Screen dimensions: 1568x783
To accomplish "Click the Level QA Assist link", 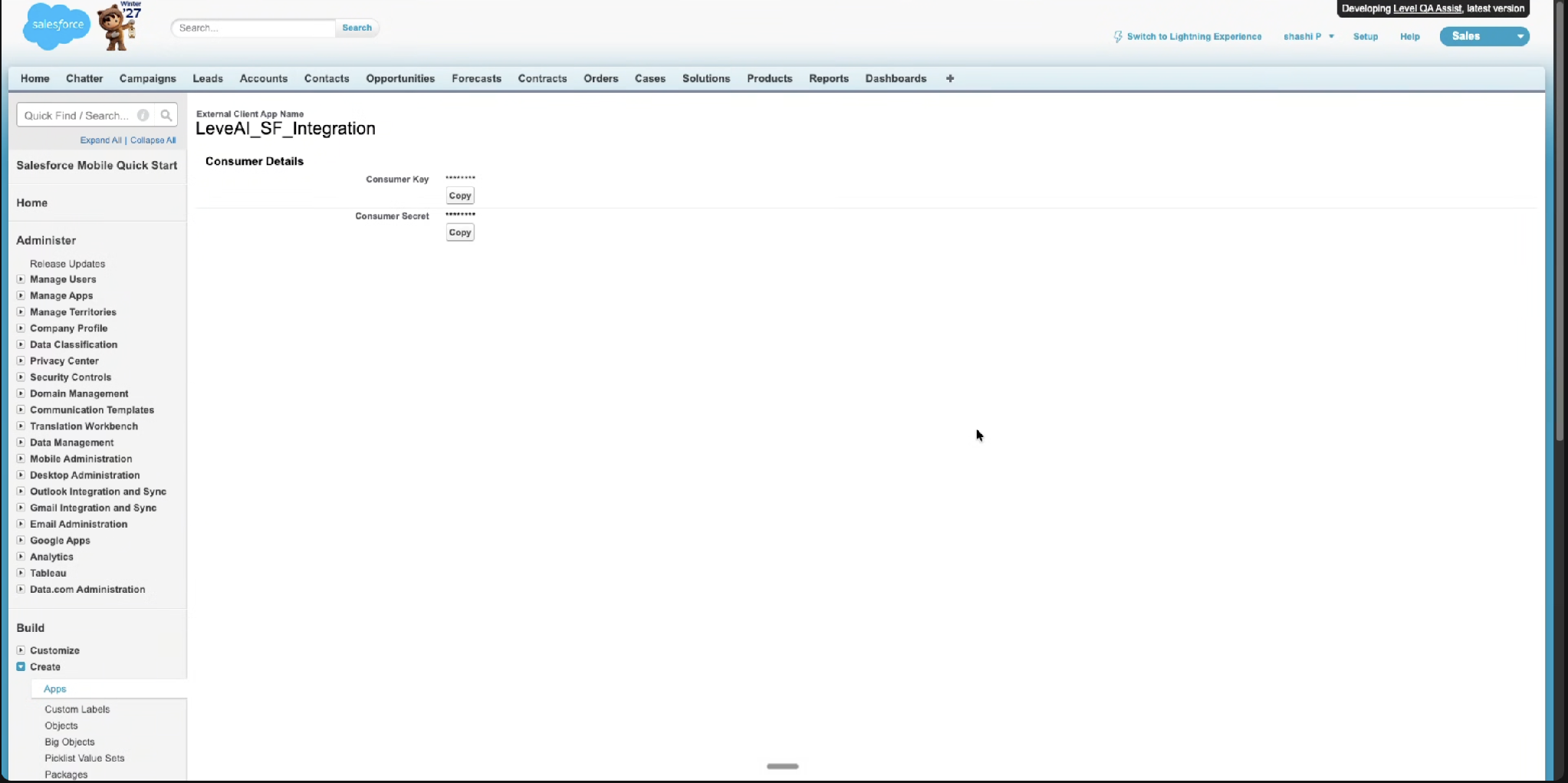I will [1427, 8].
